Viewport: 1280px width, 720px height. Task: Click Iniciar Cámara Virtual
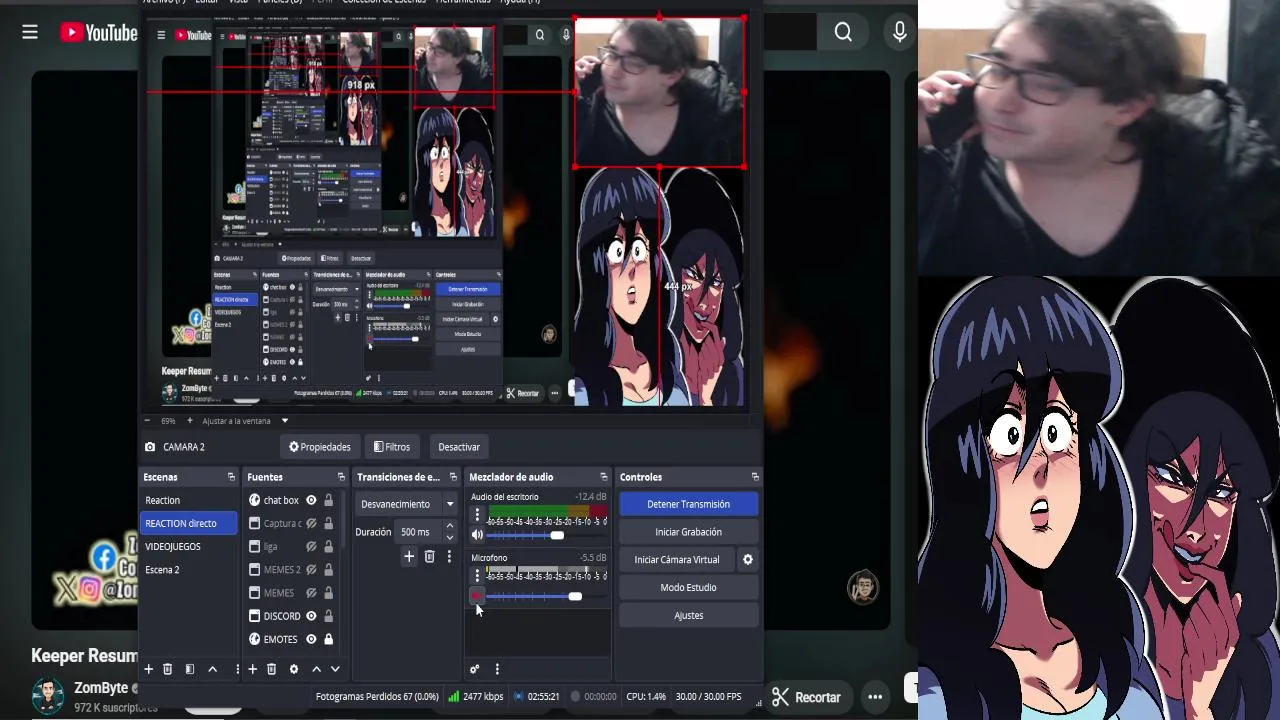tap(677, 560)
